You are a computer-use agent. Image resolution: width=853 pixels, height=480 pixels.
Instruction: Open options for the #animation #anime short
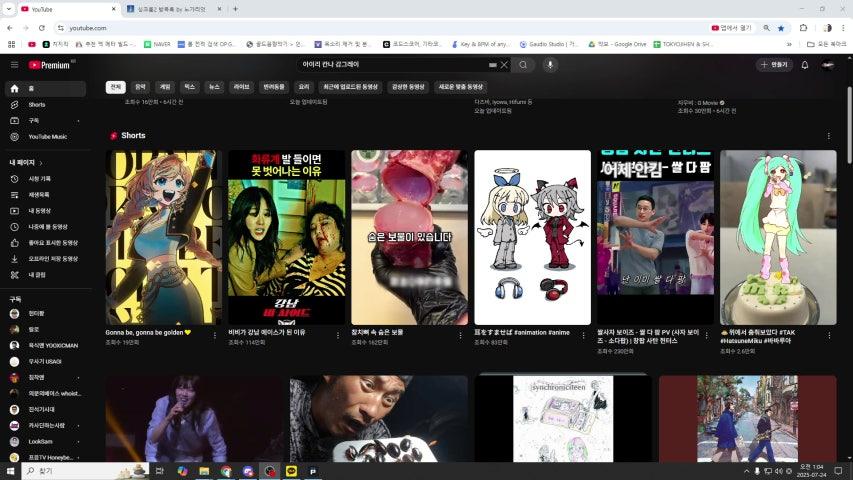583,336
